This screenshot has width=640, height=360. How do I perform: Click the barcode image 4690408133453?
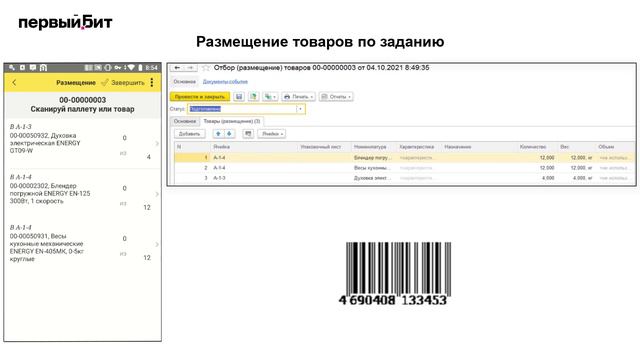(395, 273)
